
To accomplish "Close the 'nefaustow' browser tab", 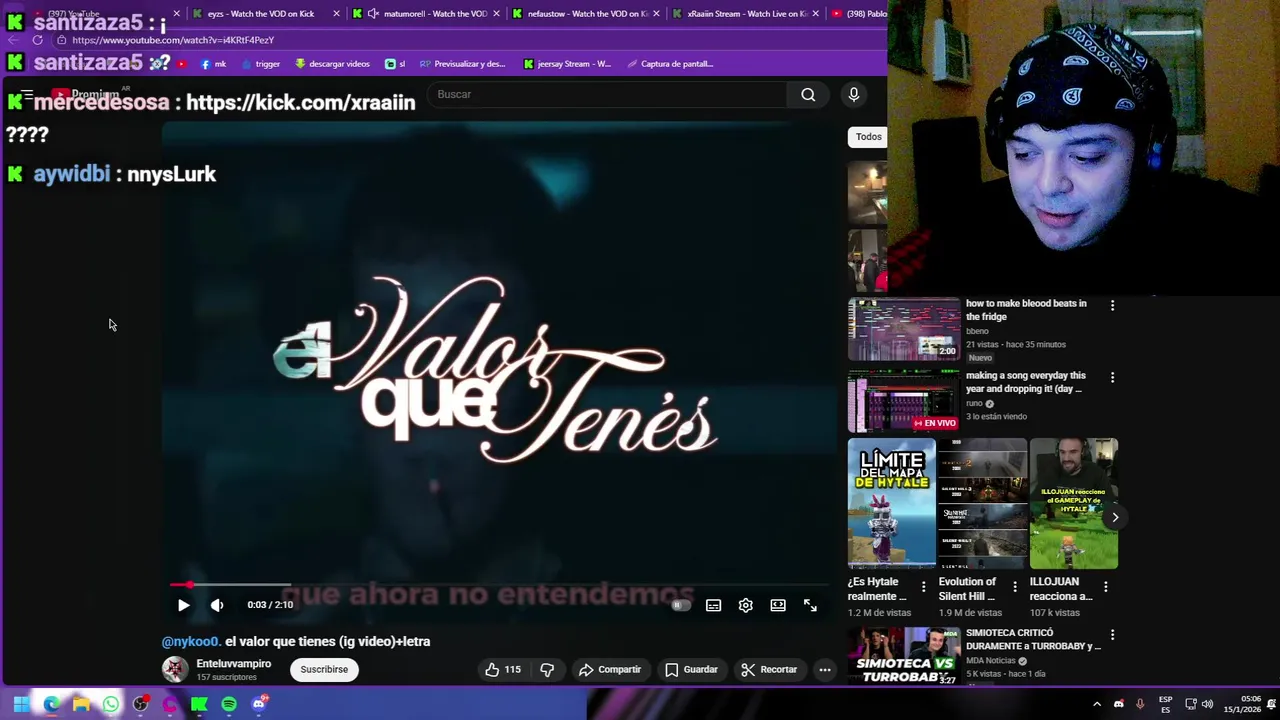I will click(x=656, y=14).
